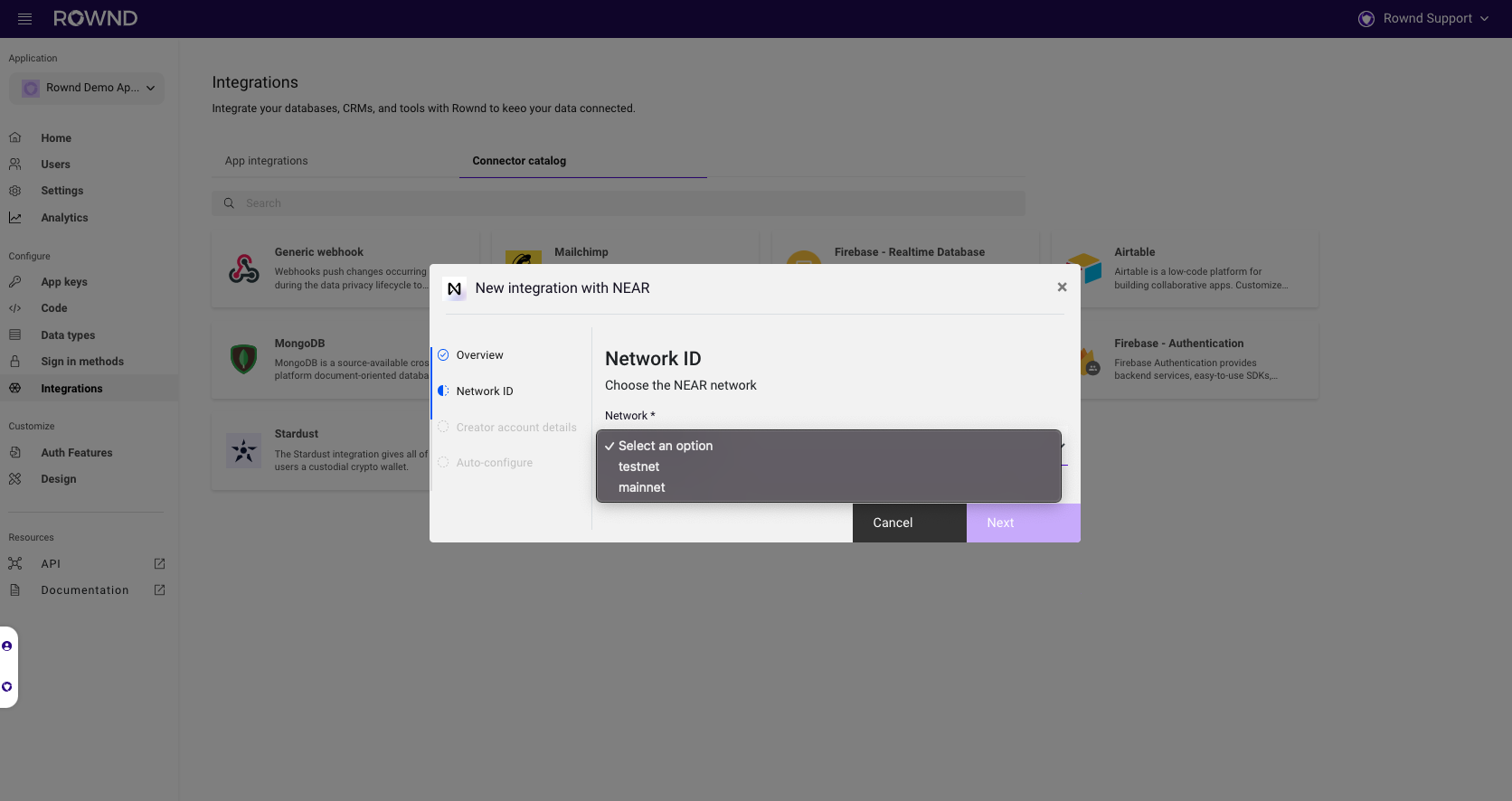
Task: Open the Analytics page
Action: [x=64, y=218]
